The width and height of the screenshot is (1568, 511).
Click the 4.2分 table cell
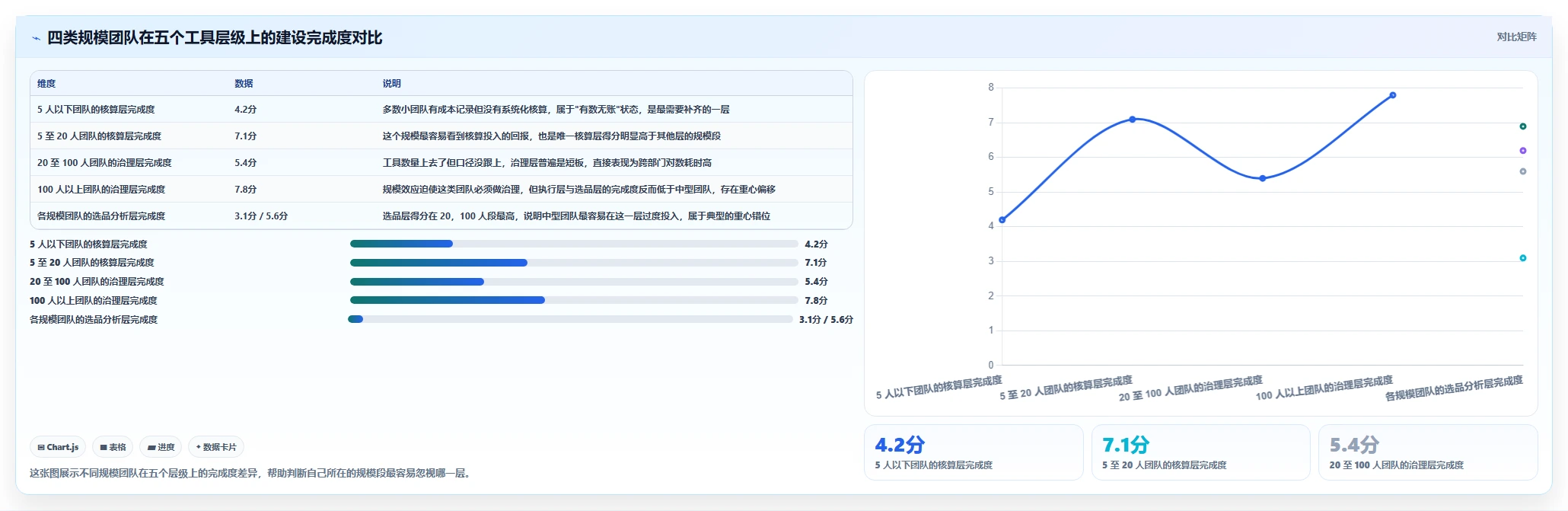pyautogui.click(x=246, y=110)
